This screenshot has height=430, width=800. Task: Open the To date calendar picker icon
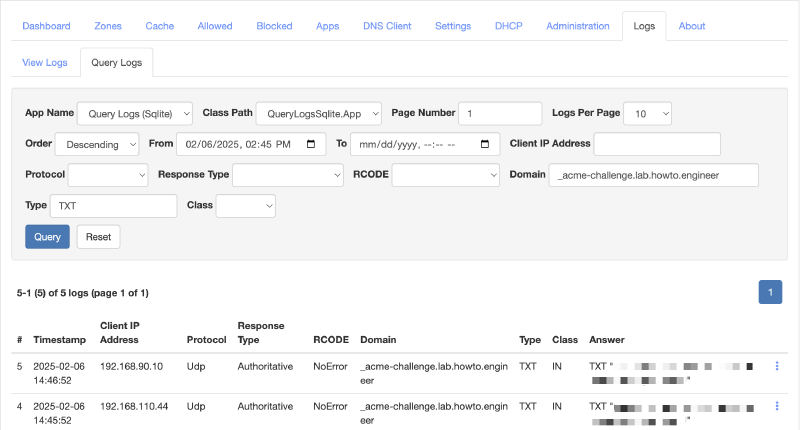(x=485, y=144)
